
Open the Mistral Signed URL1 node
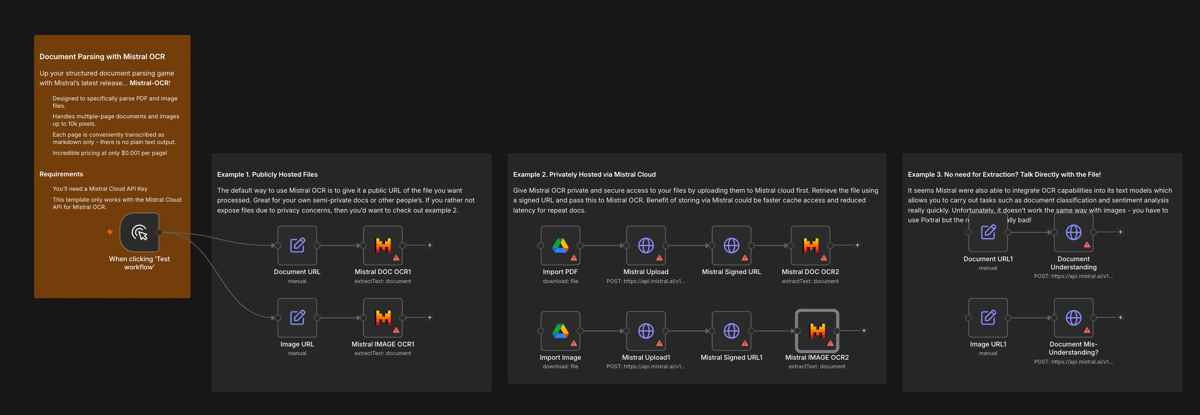[x=731, y=331]
